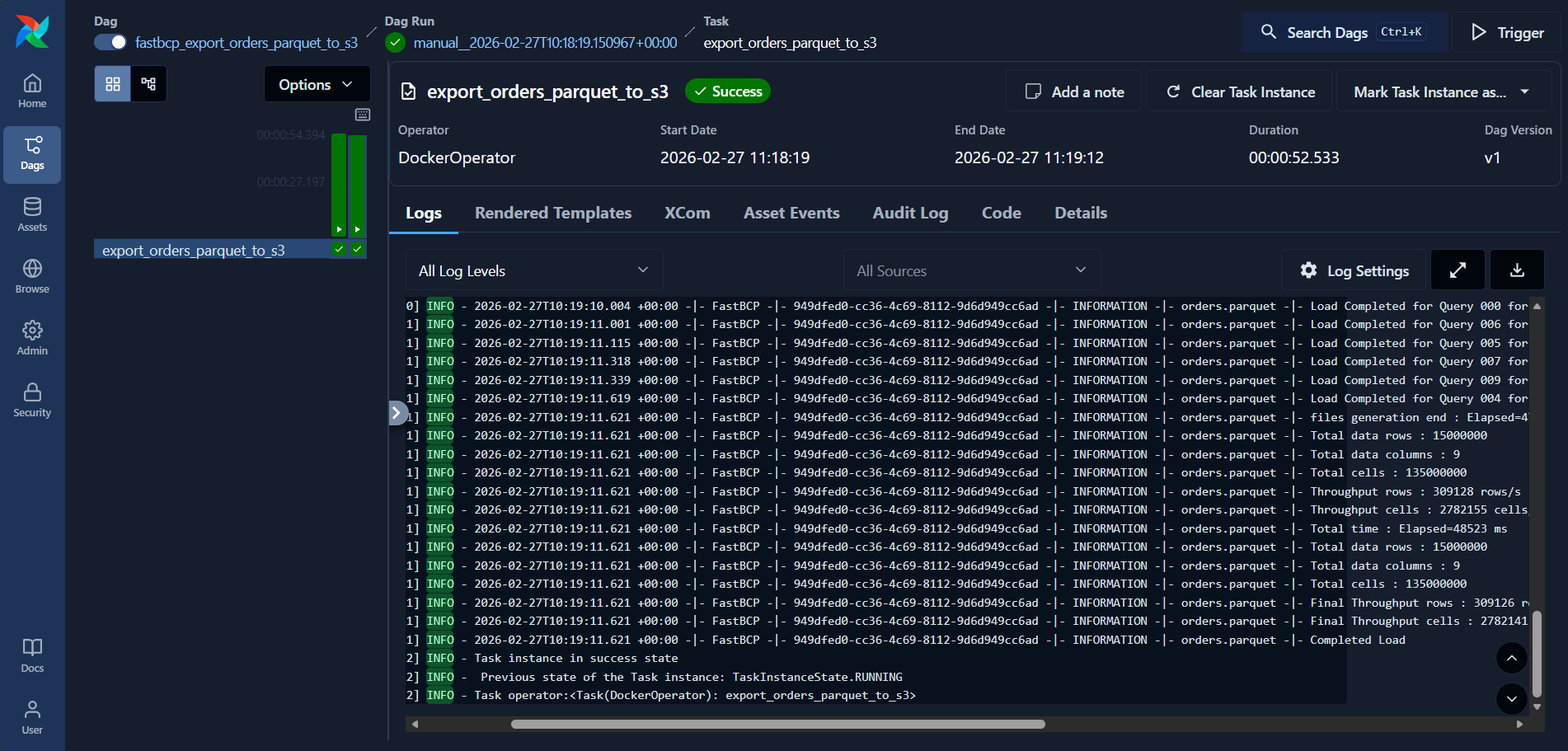Click Clear Task Instance
Screen dimensions: 1568x751
pos(1237,92)
